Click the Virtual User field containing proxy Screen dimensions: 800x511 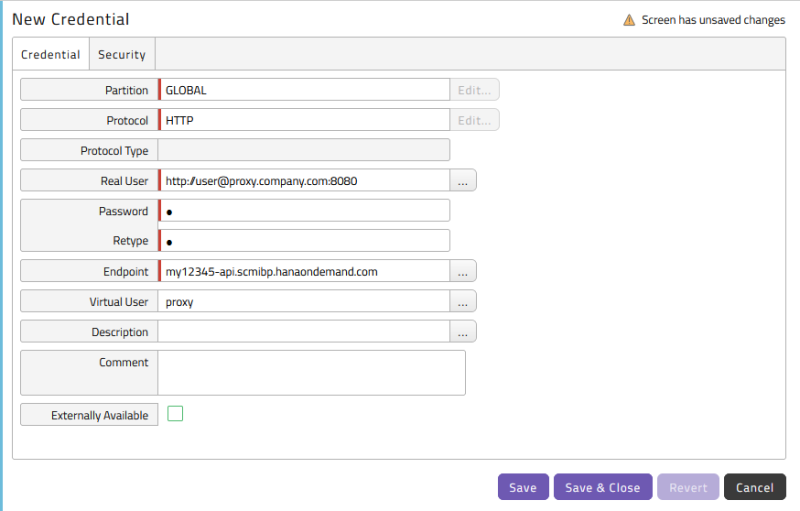point(304,301)
